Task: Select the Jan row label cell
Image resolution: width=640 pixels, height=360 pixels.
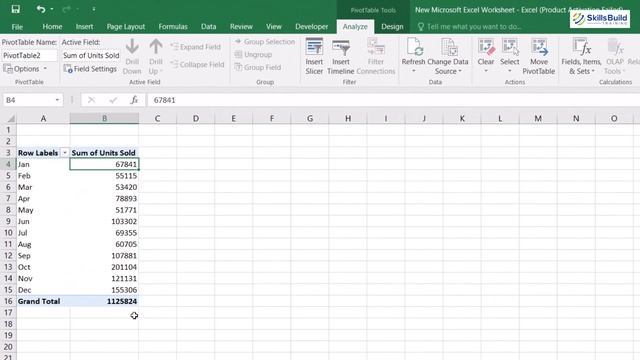Action: [43, 164]
